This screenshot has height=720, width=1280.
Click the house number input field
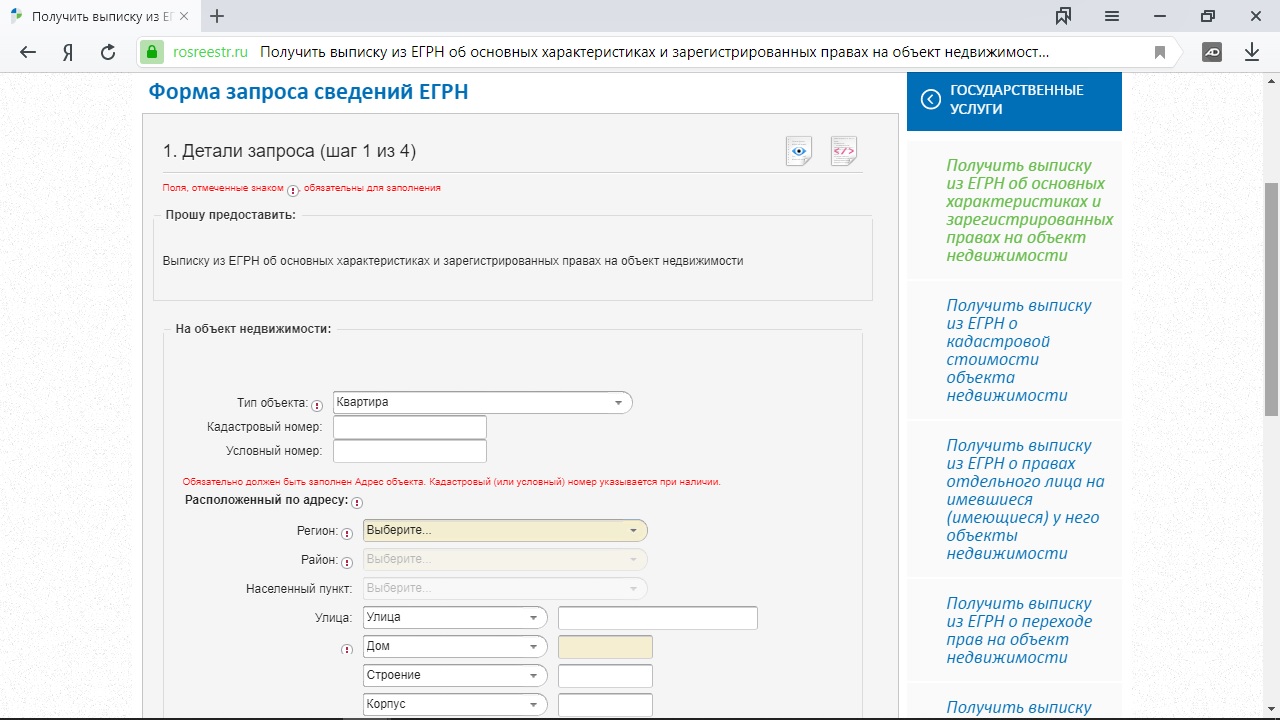coord(605,647)
